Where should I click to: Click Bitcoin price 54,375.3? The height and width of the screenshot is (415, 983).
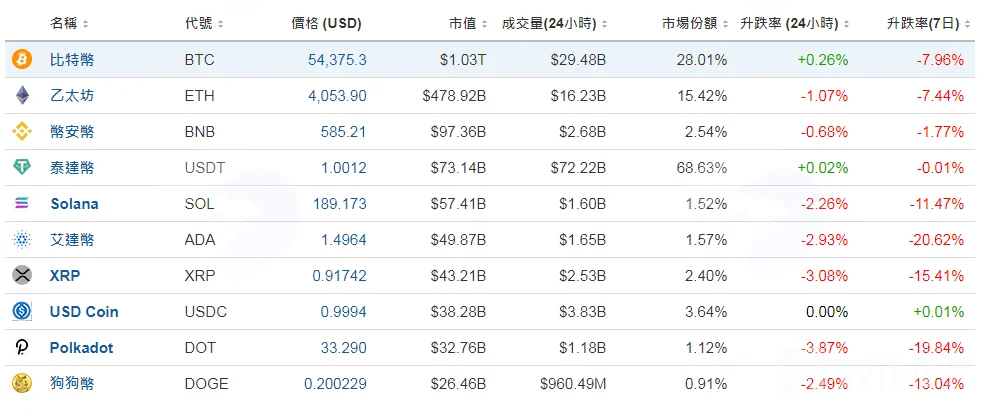[x=337, y=60]
